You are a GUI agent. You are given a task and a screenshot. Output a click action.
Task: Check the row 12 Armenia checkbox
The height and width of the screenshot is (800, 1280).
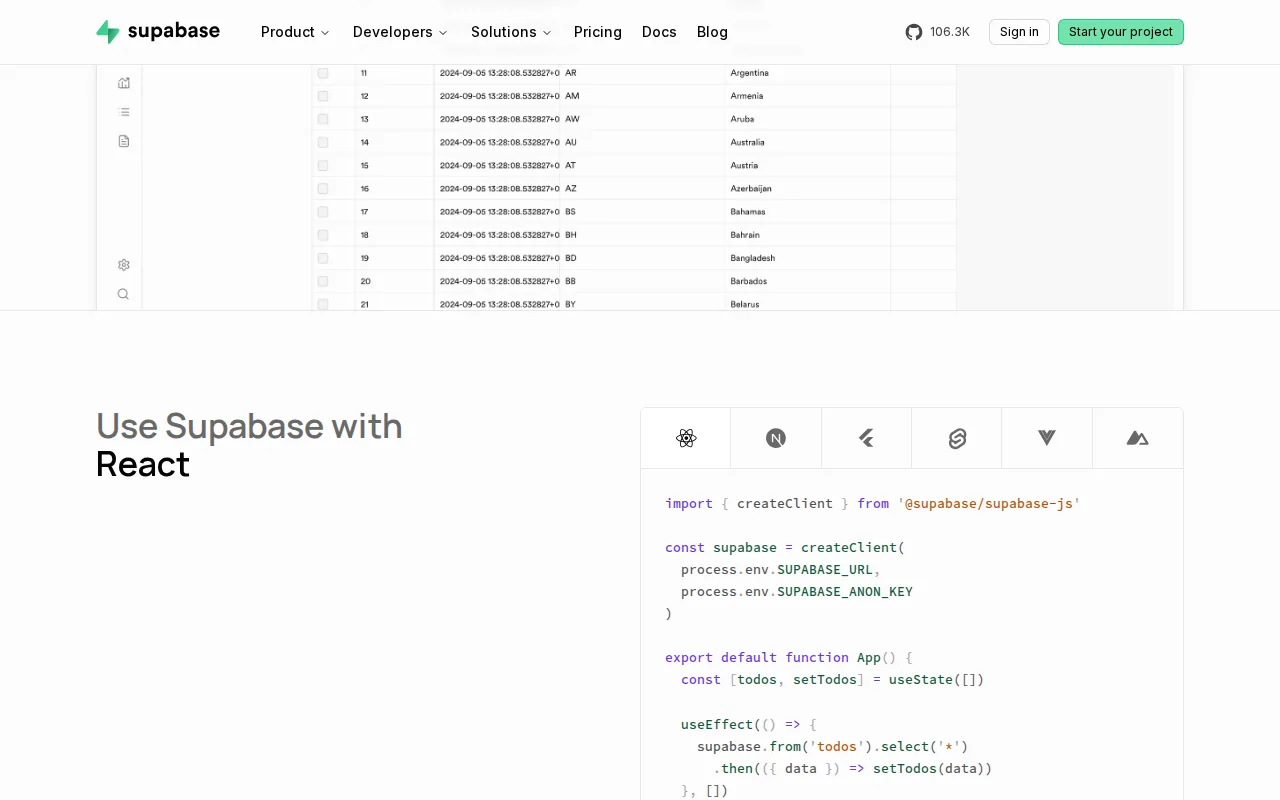323,96
